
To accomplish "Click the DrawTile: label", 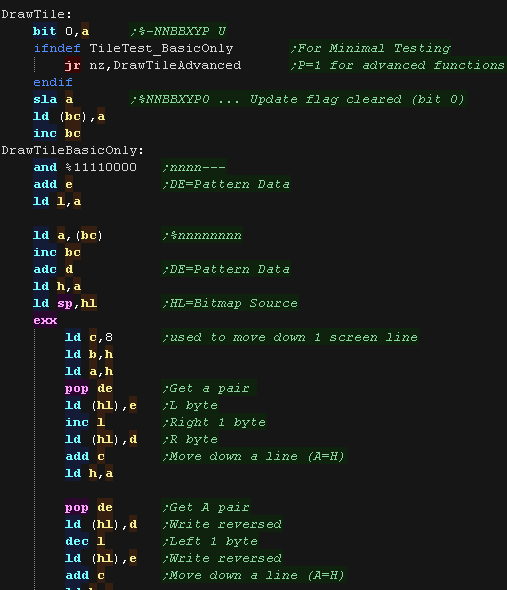I will pyautogui.click(x=37, y=14).
